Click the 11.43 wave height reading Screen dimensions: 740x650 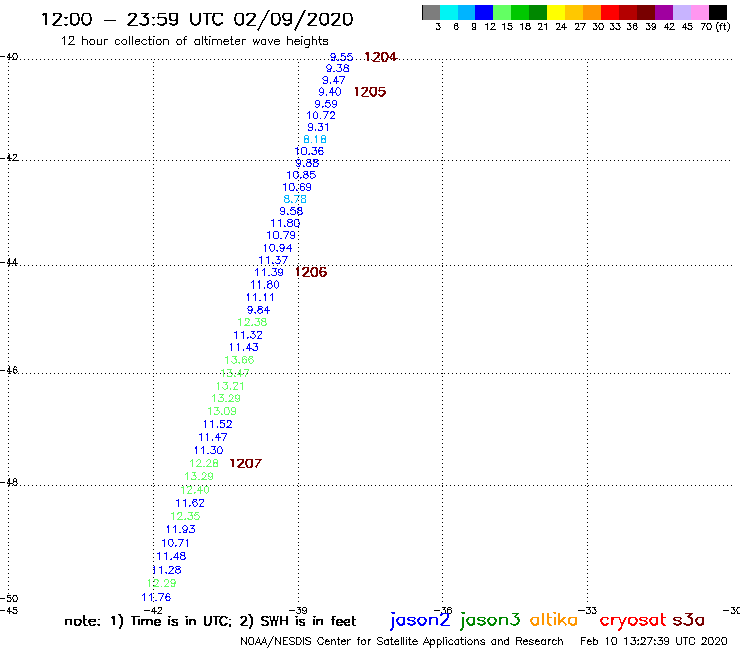click(x=244, y=347)
